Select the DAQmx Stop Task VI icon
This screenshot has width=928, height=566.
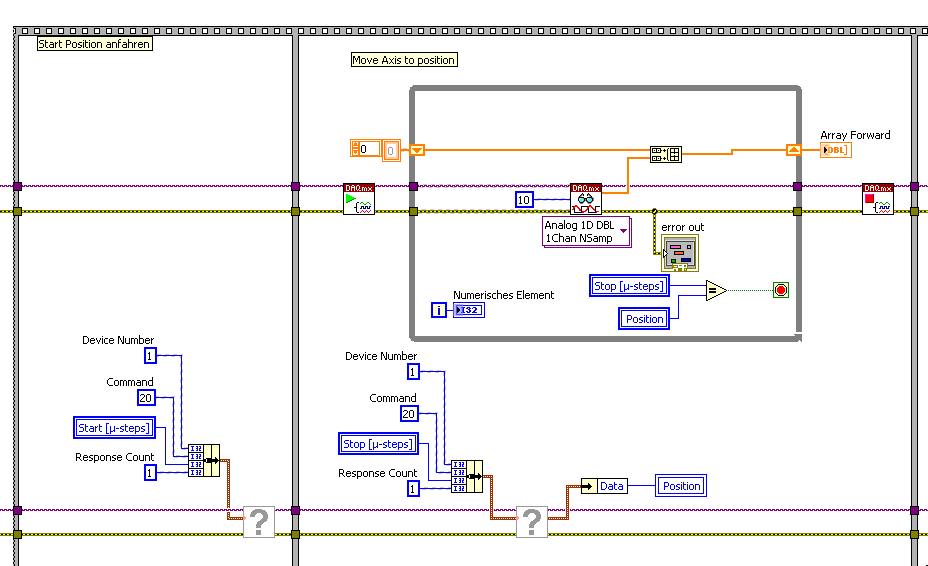[878, 199]
